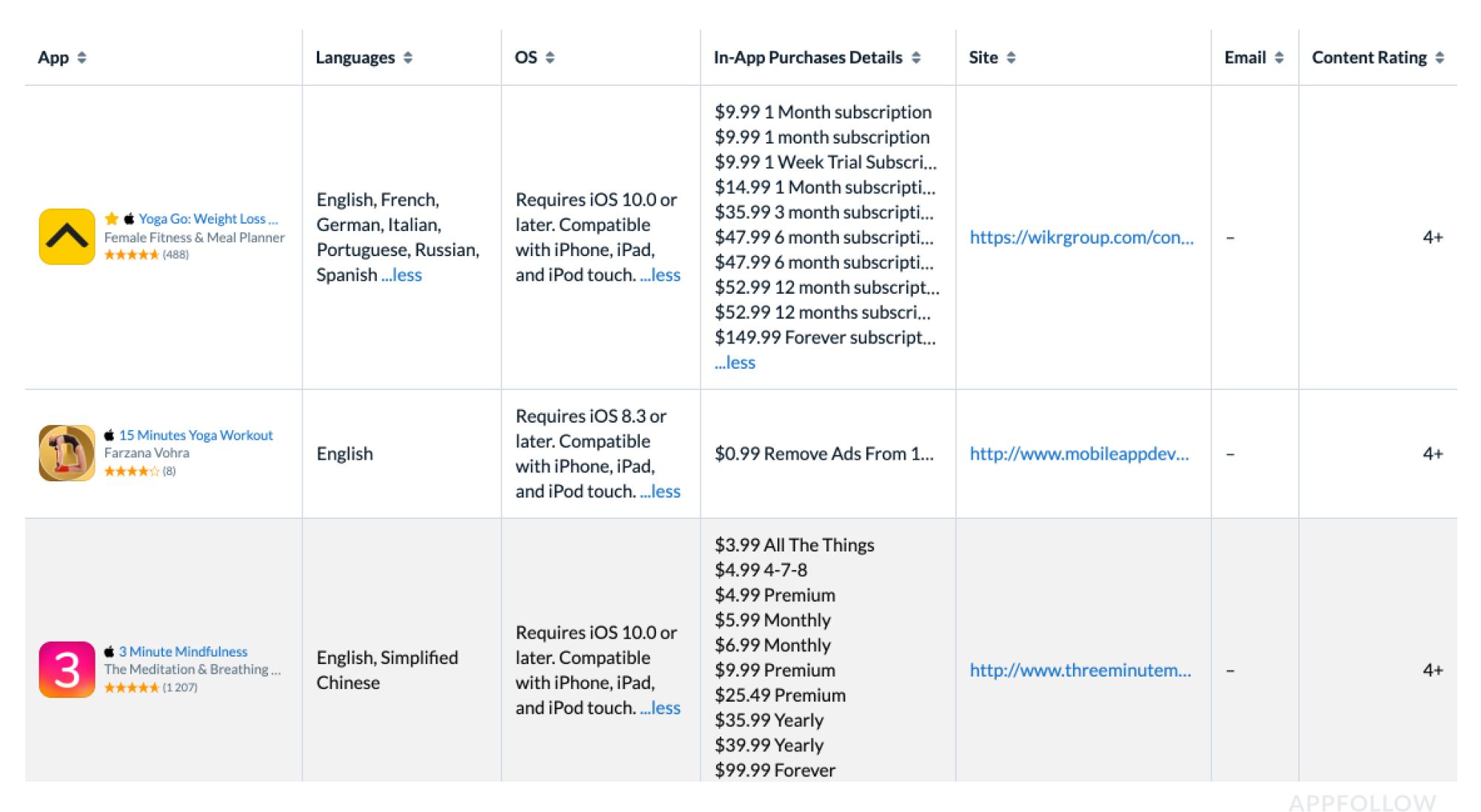Sort by the OS column arrows
The width and height of the screenshot is (1481, 812).
(549, 58)
